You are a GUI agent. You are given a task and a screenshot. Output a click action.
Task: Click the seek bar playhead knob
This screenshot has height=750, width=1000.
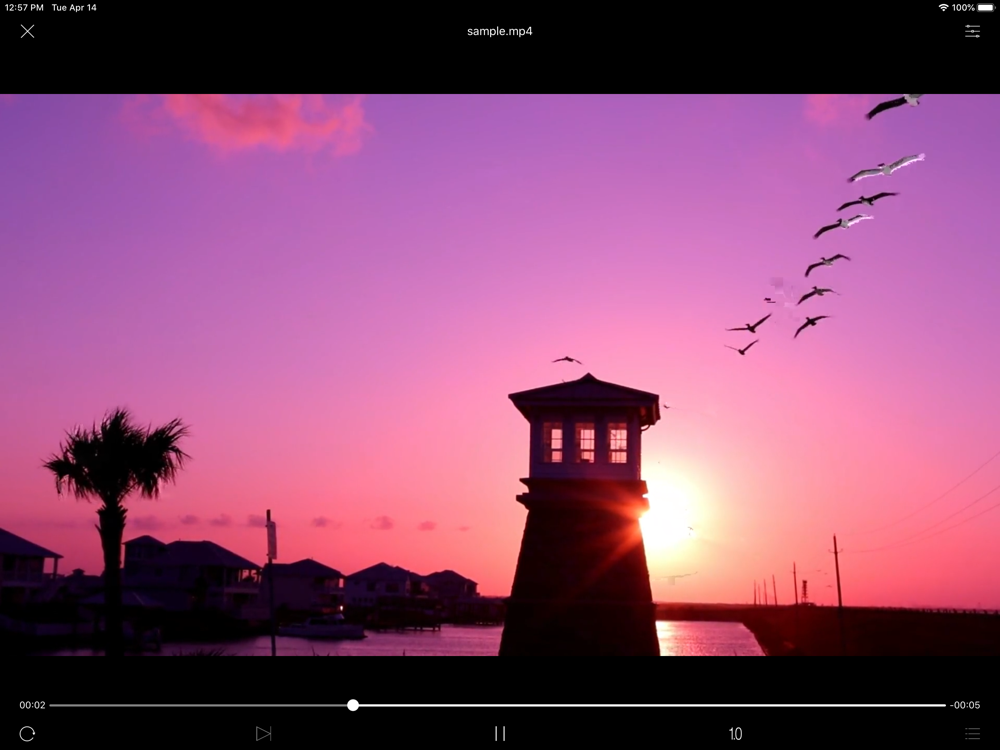point(353,705)
